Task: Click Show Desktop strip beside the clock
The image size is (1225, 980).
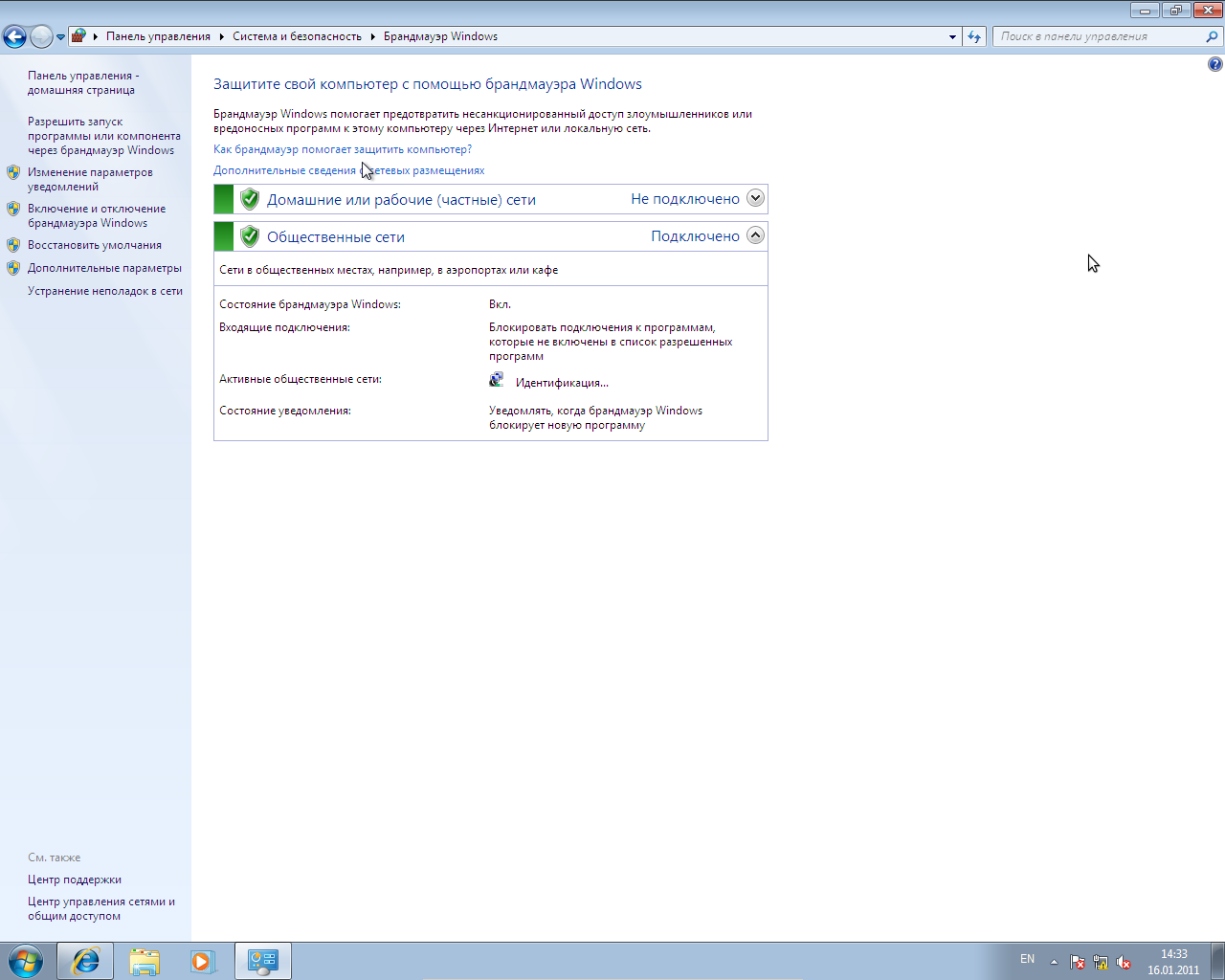Action: click(x=1217, y=961)
